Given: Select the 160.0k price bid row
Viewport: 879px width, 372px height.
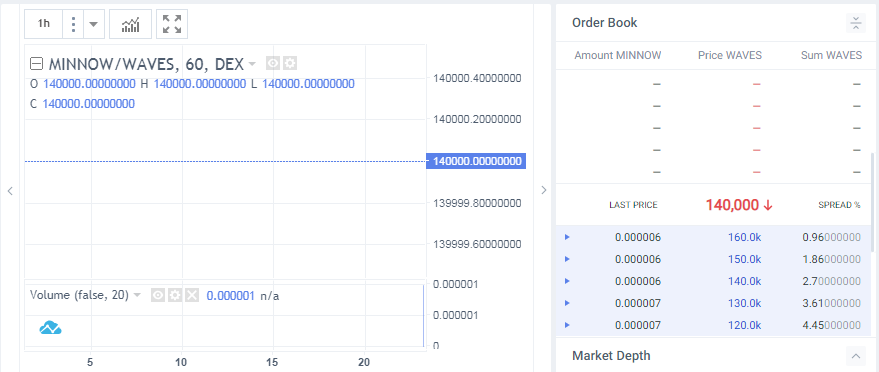Looking at the screenshot, I should (714, 237).
